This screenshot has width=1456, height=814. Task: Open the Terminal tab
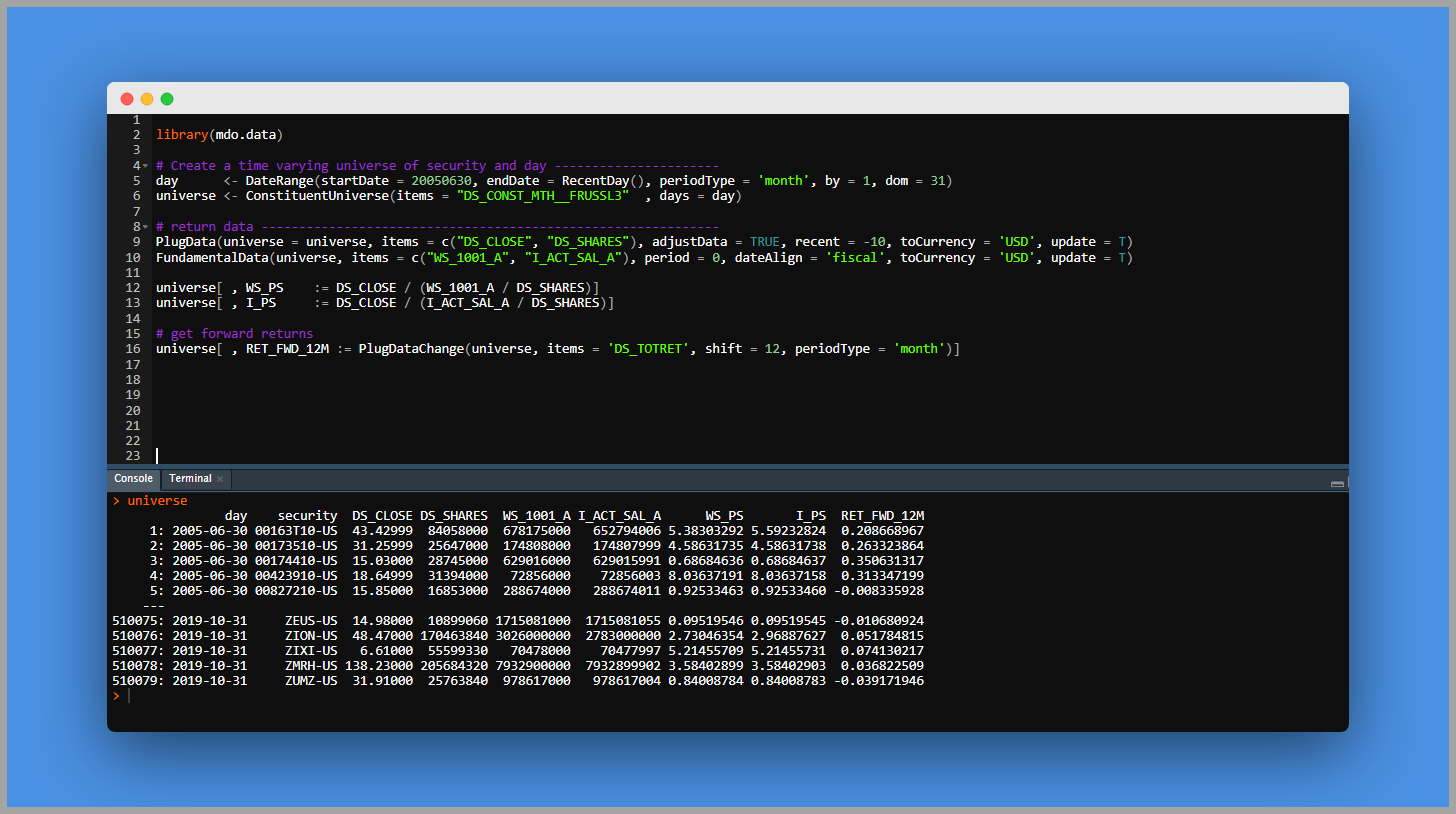[x=190, y=479]
